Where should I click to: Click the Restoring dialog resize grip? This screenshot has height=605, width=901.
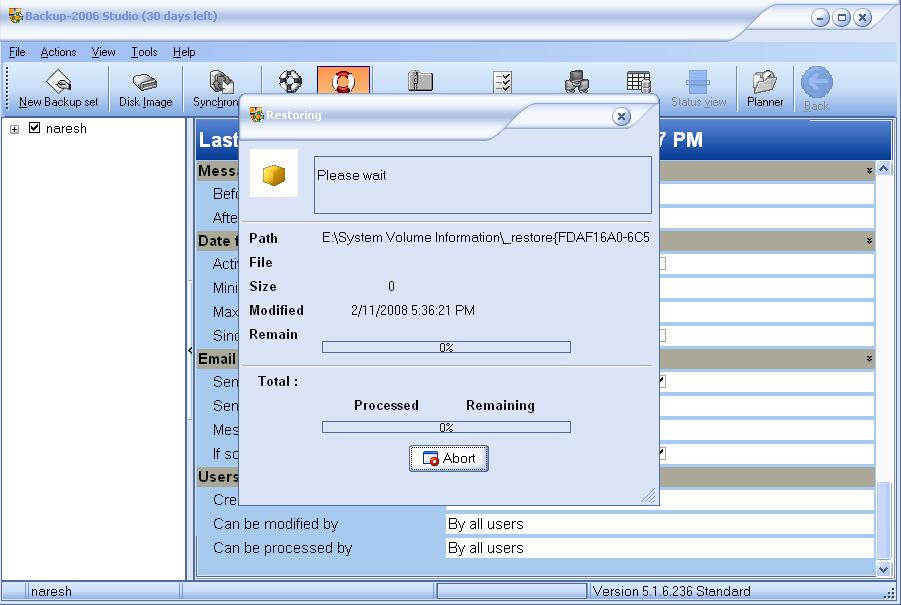649,496
